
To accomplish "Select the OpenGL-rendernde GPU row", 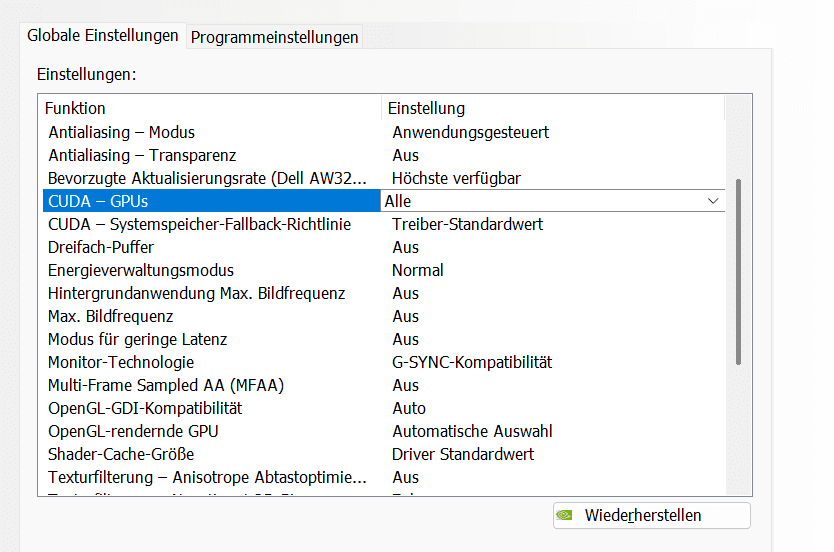I will coord(383,431).
